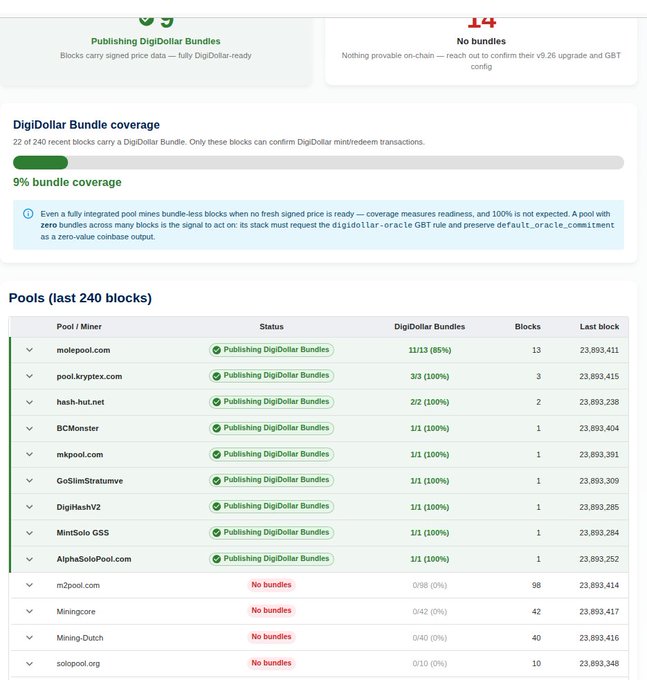Image resolution: width=647 pixels, height=680 pixels.
Task: Click the 11/13 (85%) bundles value
Action: coord(430,350)
